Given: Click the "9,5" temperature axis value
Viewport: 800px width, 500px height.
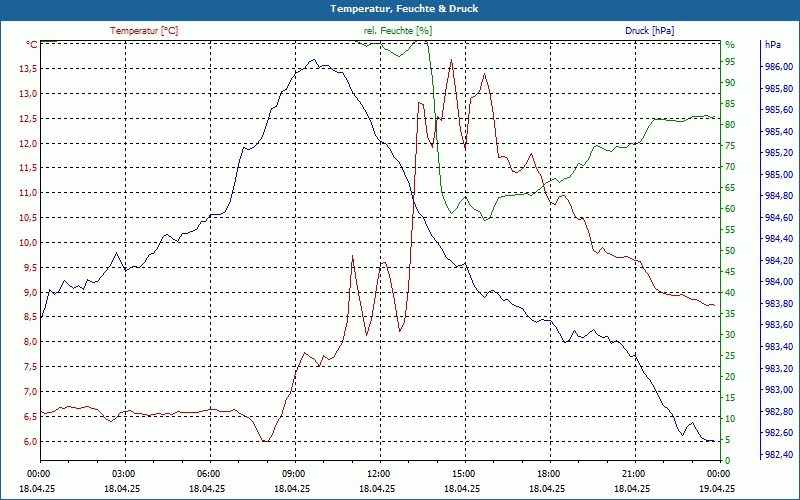Looking at the screenshot, I should tap(30, 268).
